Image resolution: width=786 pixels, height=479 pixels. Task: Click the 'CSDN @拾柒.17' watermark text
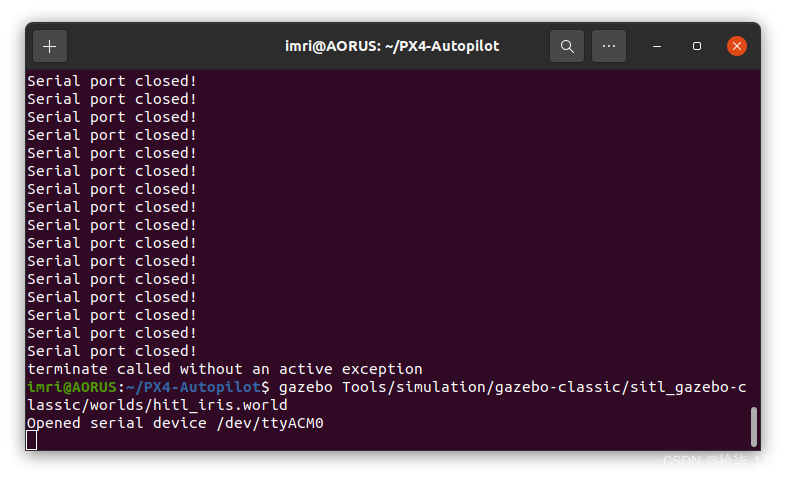pyautogui.click(x=719, y=461)
